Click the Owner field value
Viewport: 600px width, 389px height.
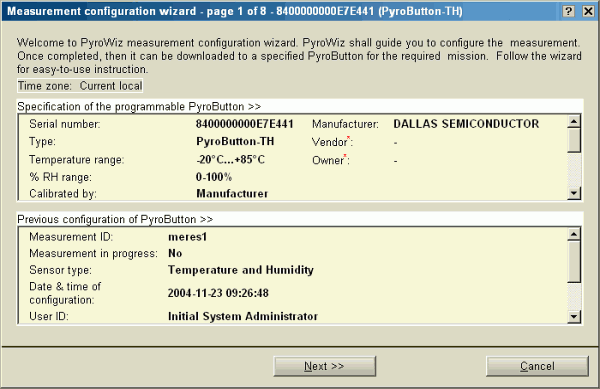(395, 161)
